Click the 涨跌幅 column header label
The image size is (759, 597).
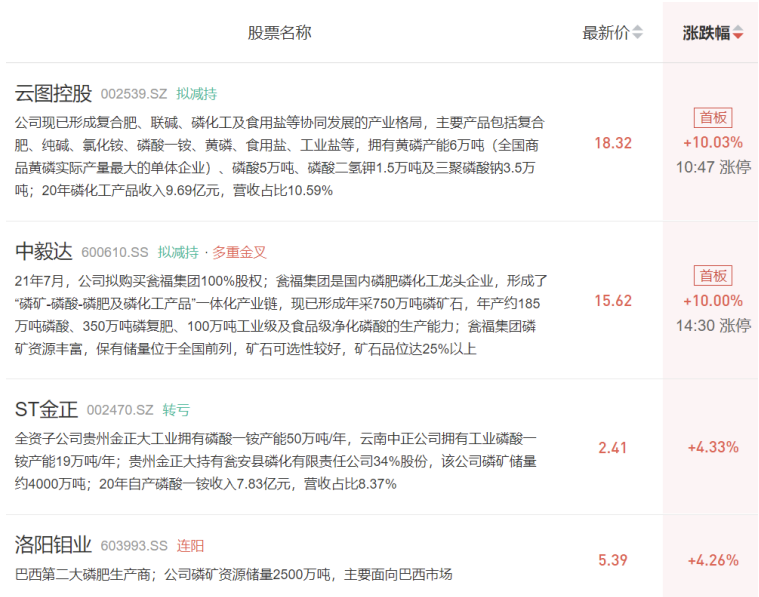(x=706, y=32)
